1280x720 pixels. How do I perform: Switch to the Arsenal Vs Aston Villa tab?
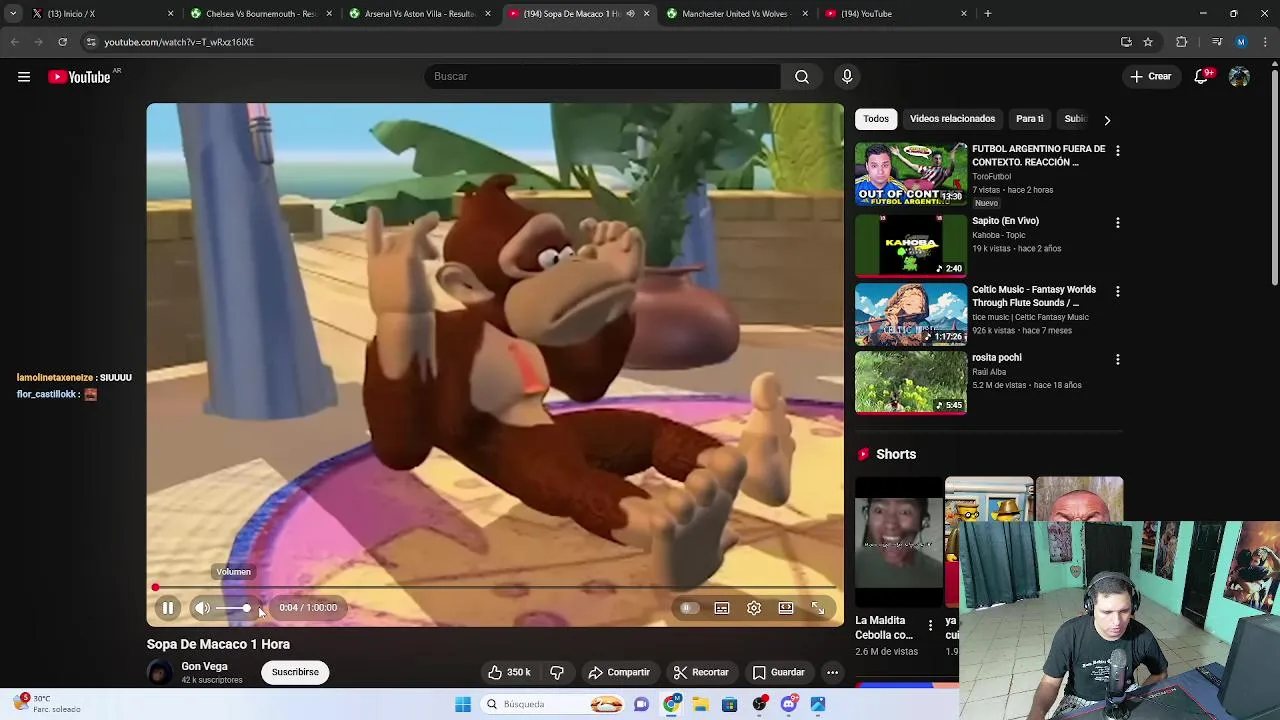coord(420,14)
